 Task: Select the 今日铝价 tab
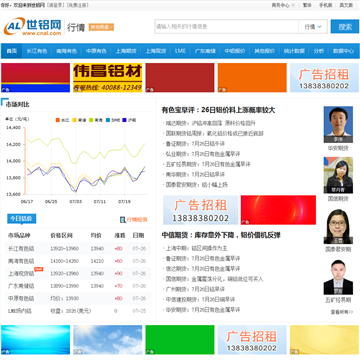click(x=21, y=219)
